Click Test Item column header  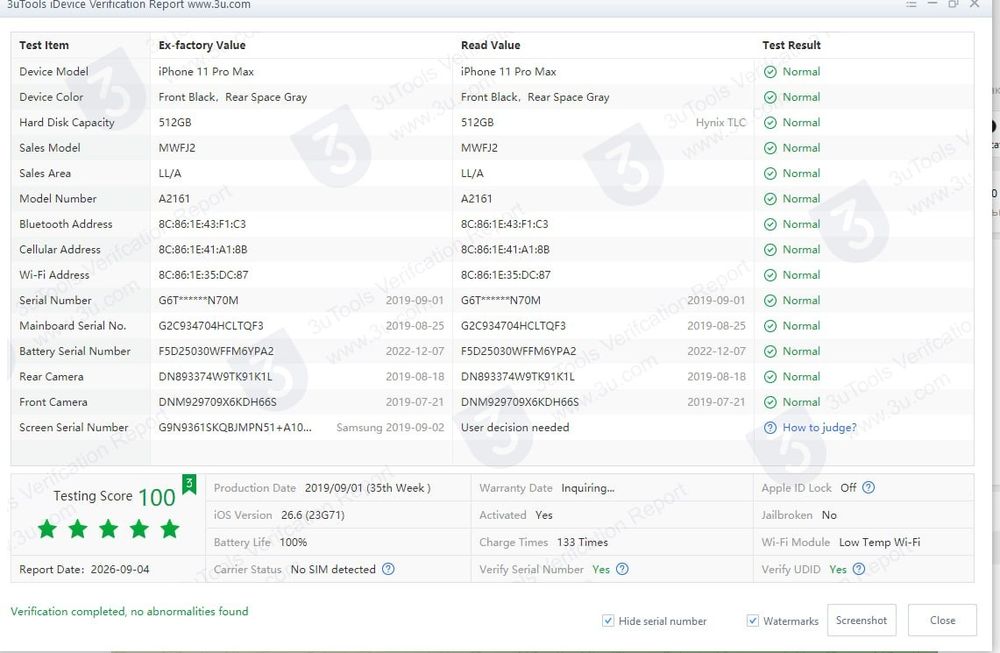click(x=44, y=45)
